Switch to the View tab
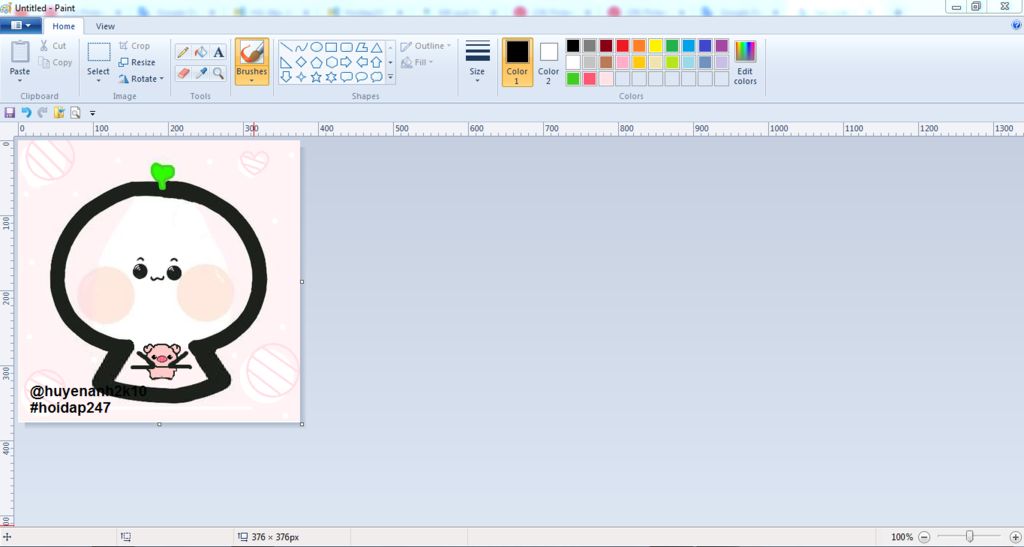Viewport: 1024px width, 547px height. pos(105,26)
